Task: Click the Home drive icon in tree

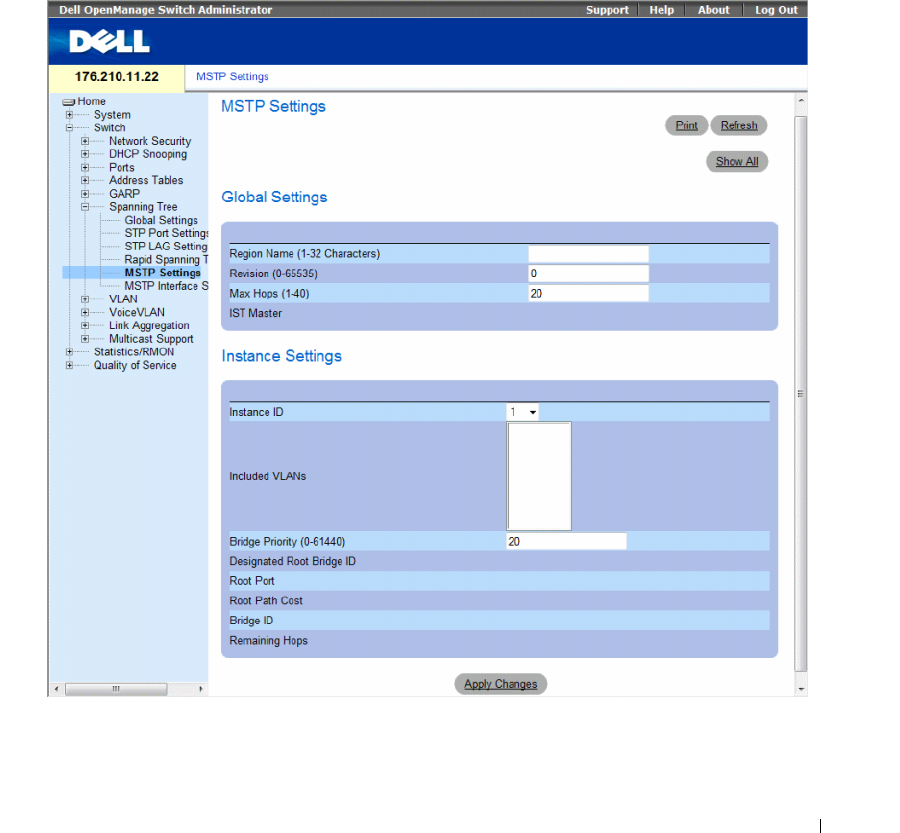Action: point(69,102)
